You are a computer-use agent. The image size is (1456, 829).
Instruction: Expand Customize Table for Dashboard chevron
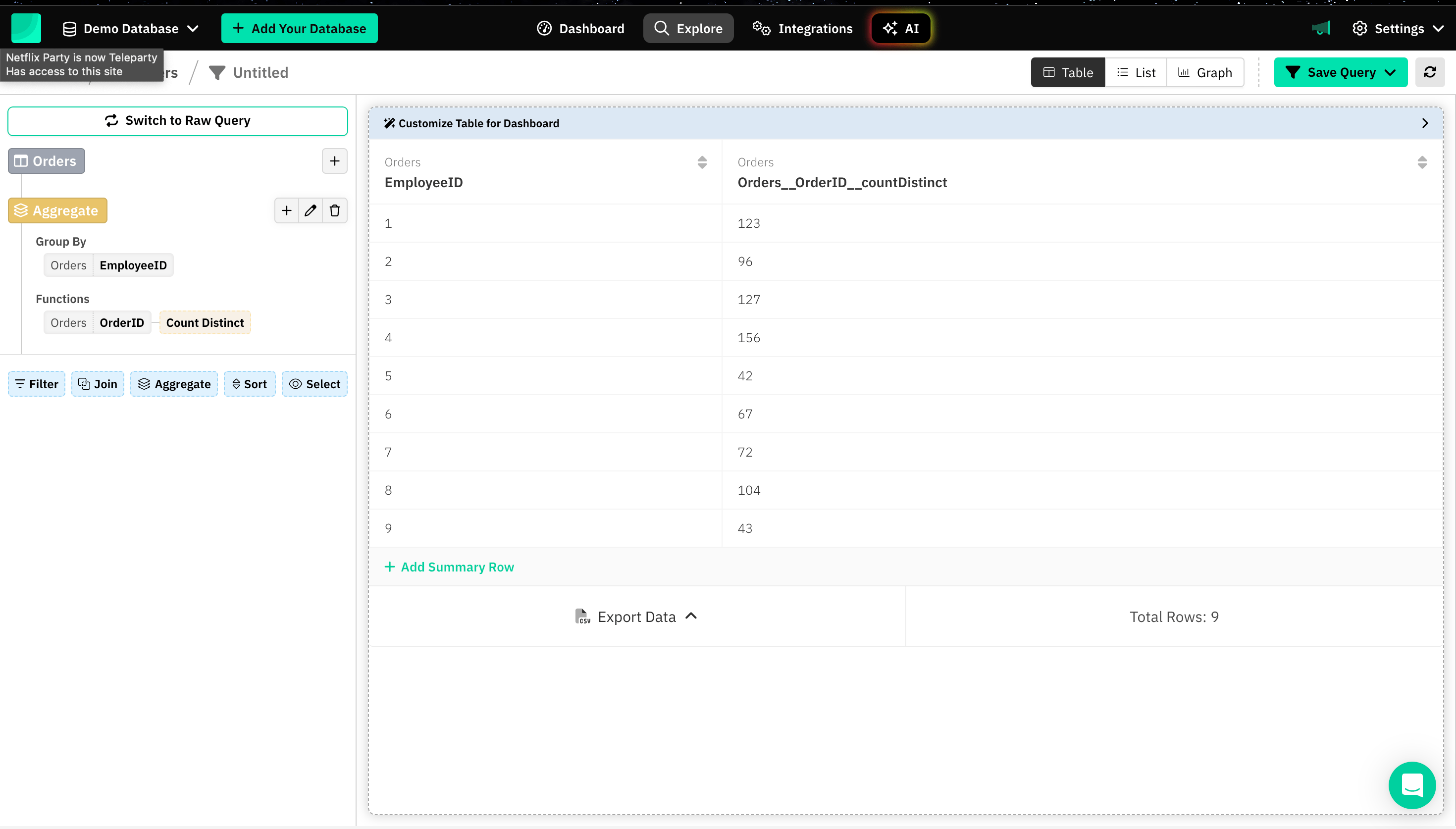[x=1425, y=123]
